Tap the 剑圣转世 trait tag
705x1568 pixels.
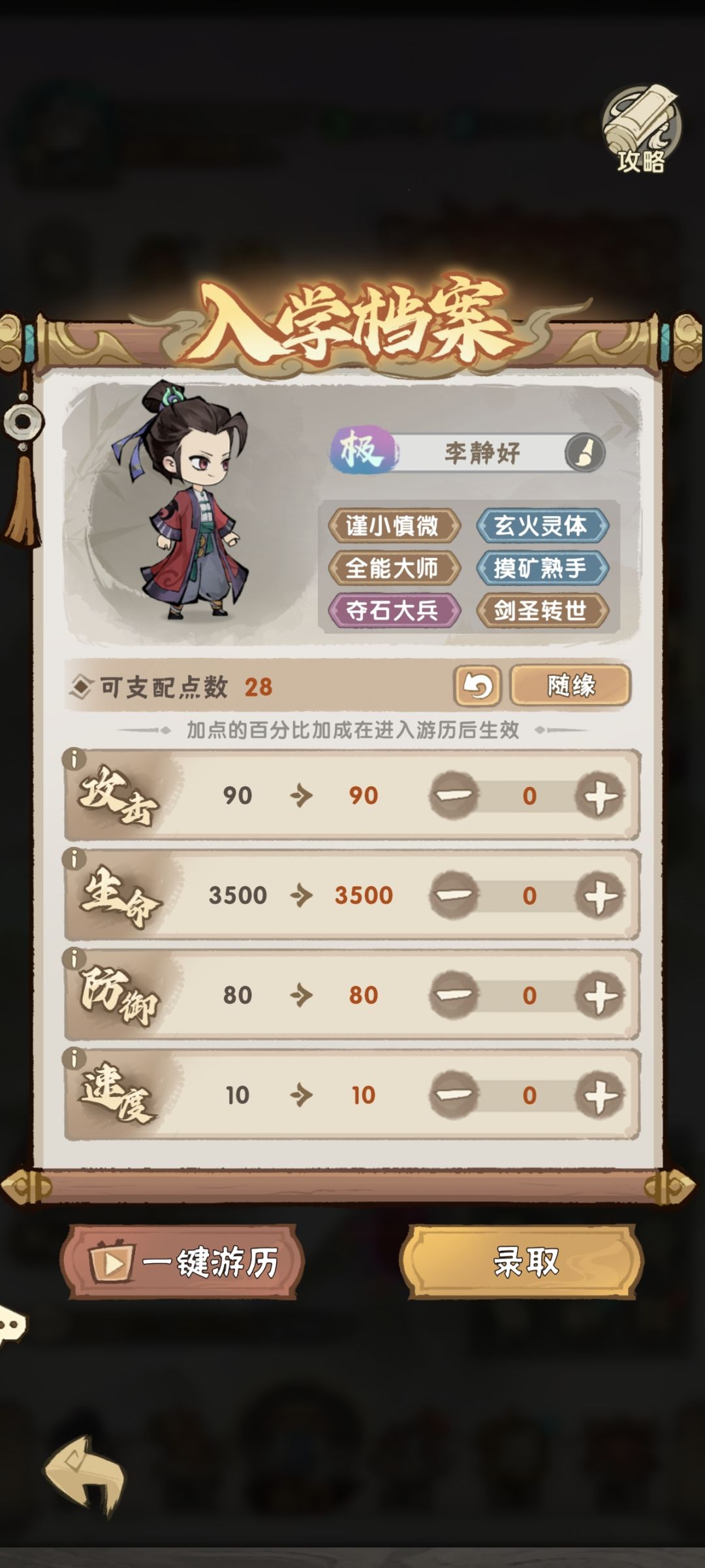[542, 611]
